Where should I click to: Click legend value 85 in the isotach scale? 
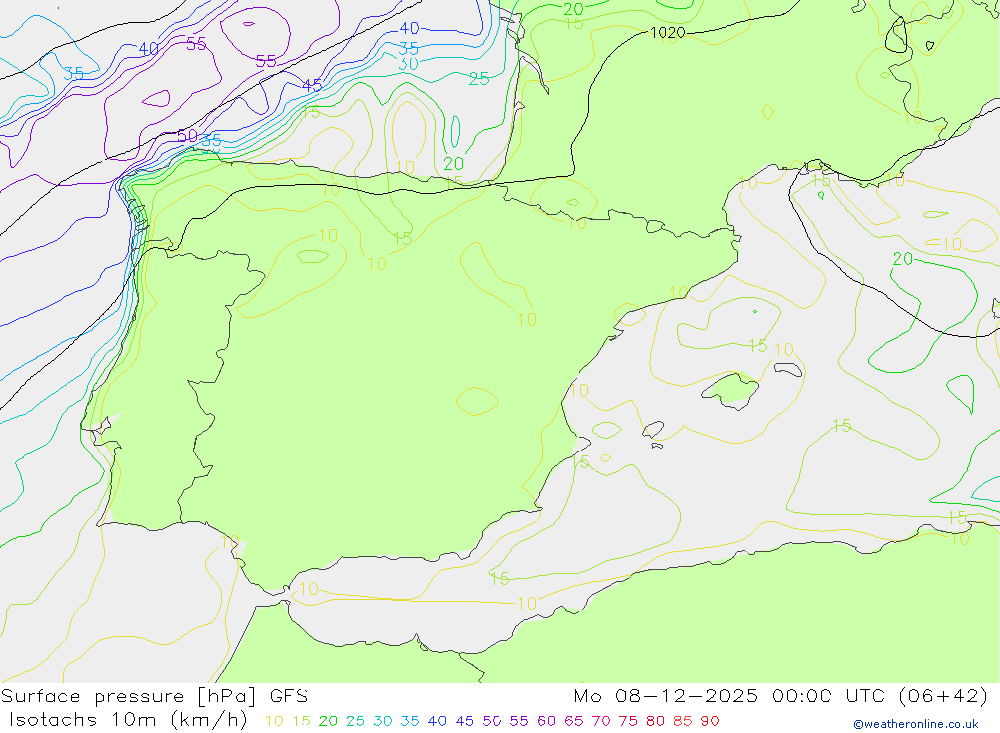[683, 721]
